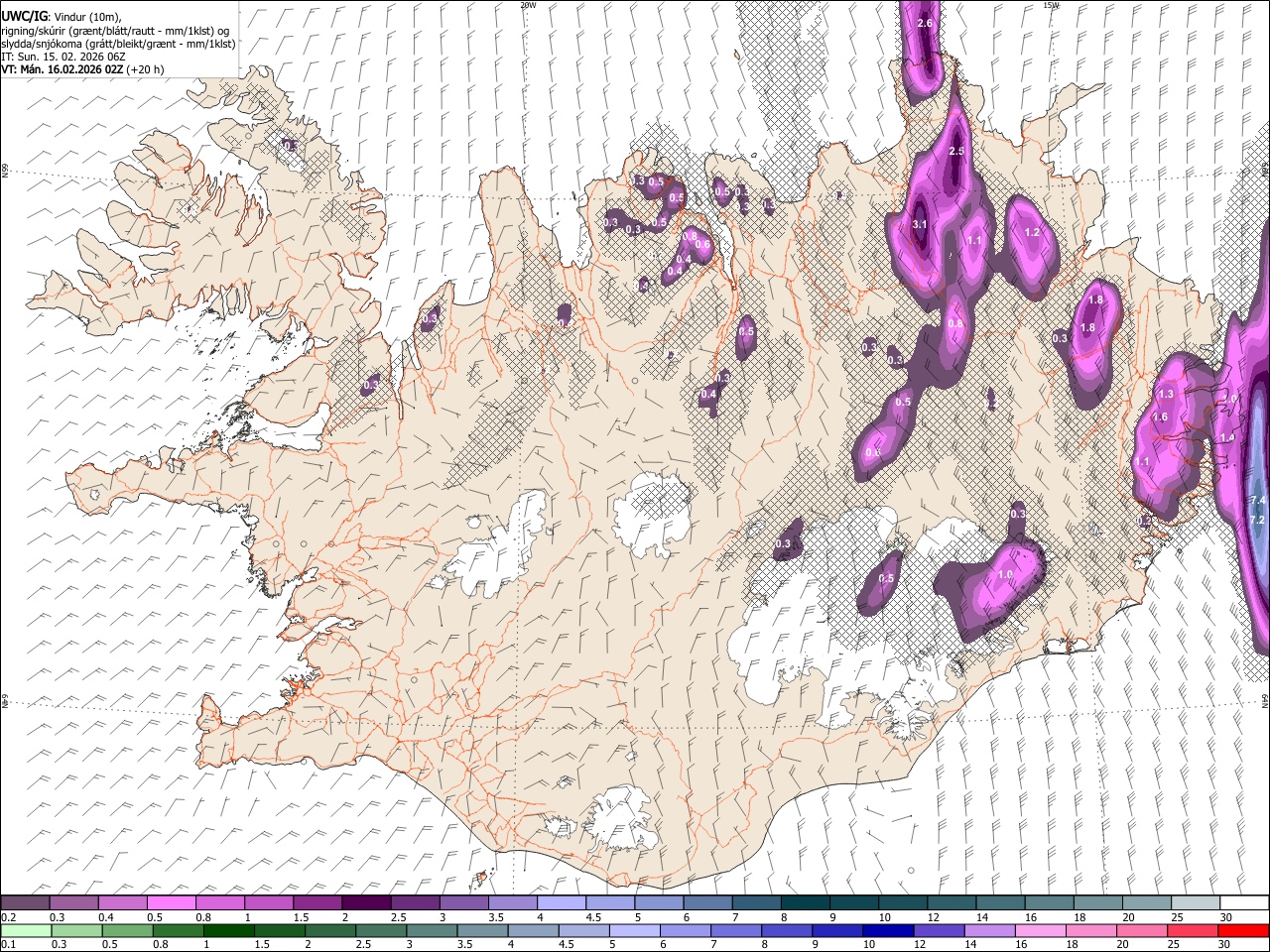Click the valid time 'VT: Mán. 16.02.2026 02Z (+20 h)'
This screenshot has width=1270, height=952.
tap(82, 69)
